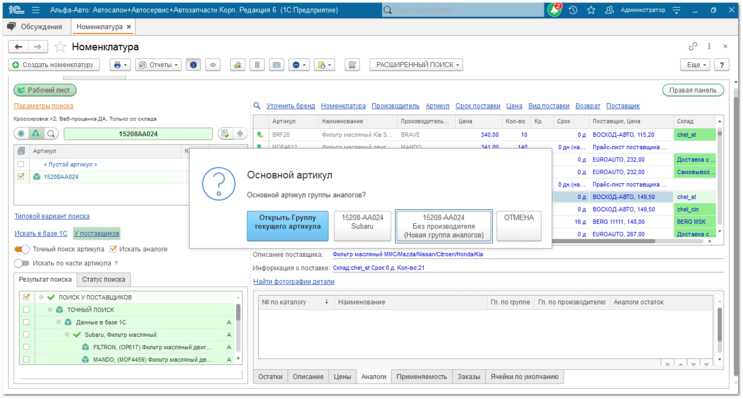This screenshot has height=399, width=743.
Task: Check the ТОЧНЫЙ ПОИСК row checkbox
Action: click(x=27, y=309)
